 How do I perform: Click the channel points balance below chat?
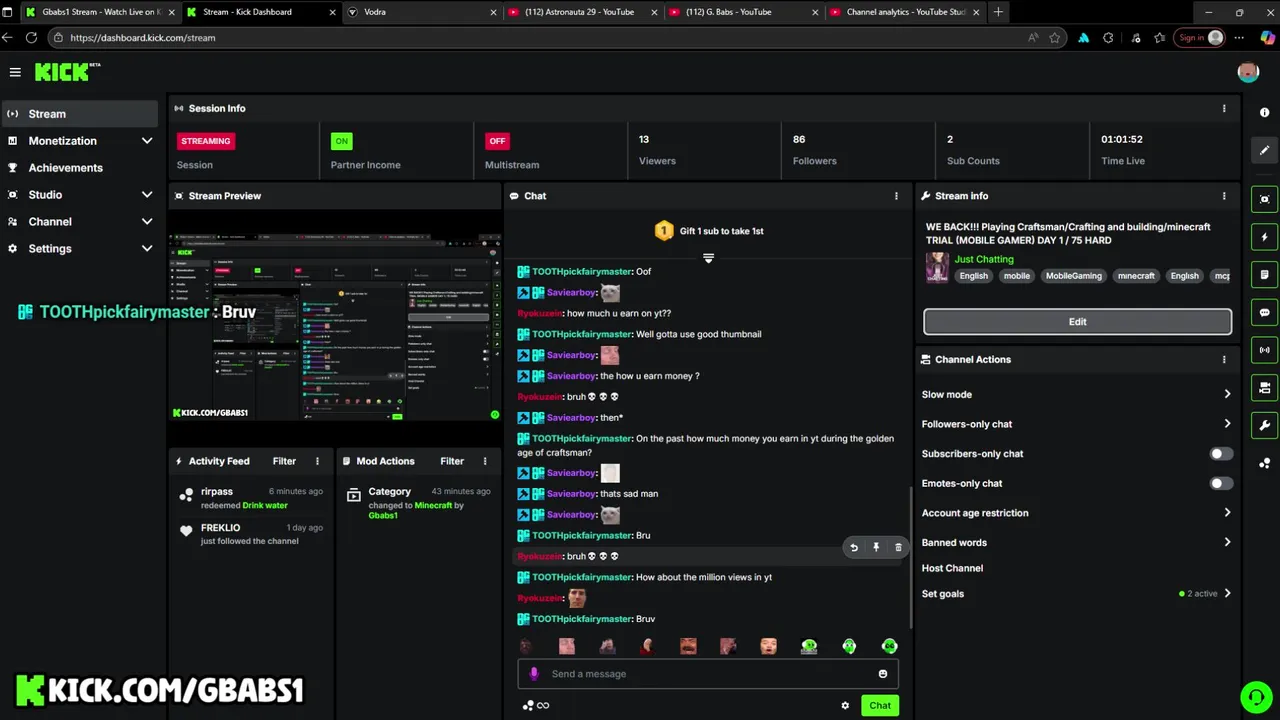click(536, 706)
